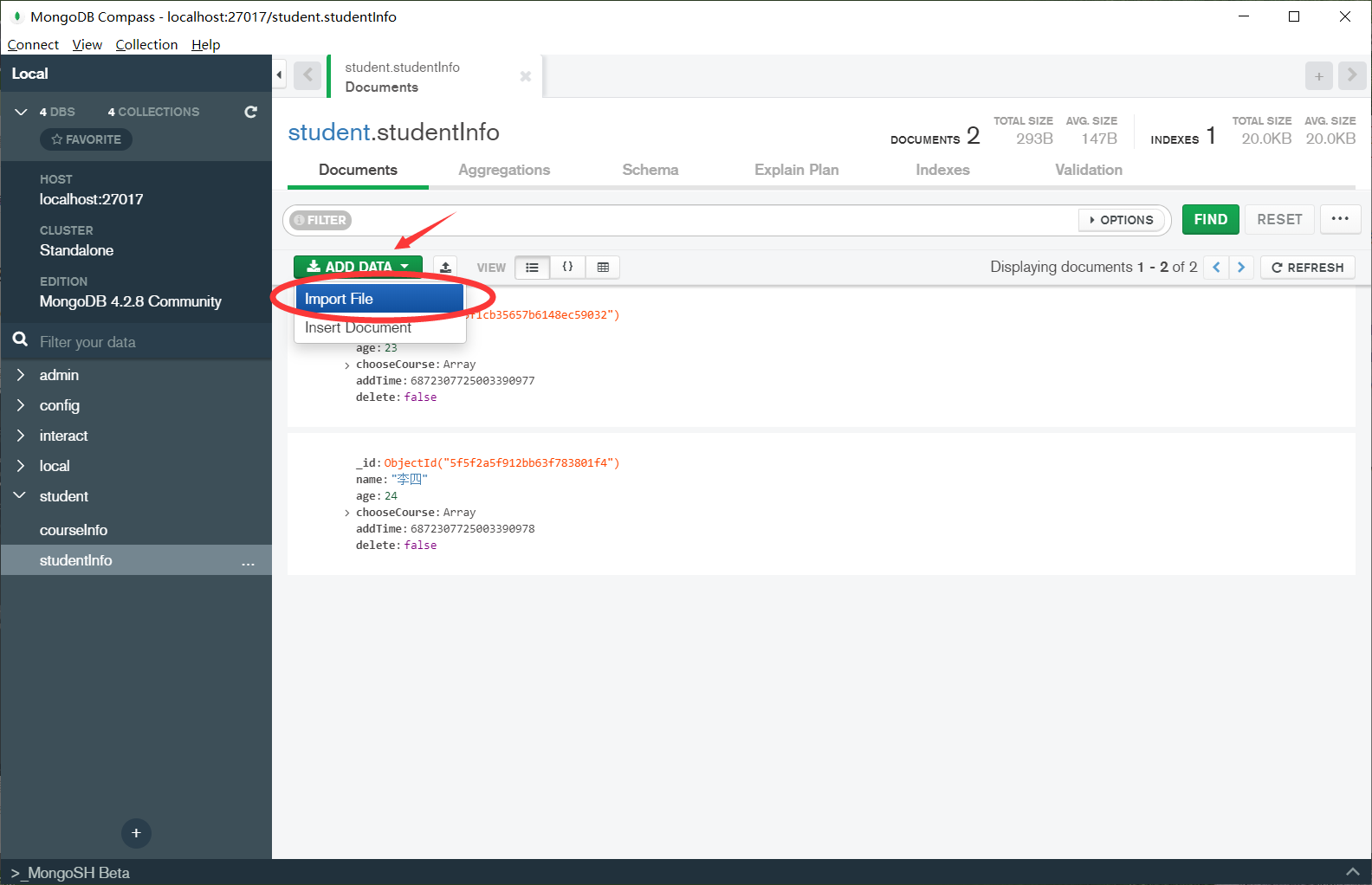The height and width of the screenshot is (885, 1372).
Task: Go to next tab with forward arrow
Action: pos(1352,75)
